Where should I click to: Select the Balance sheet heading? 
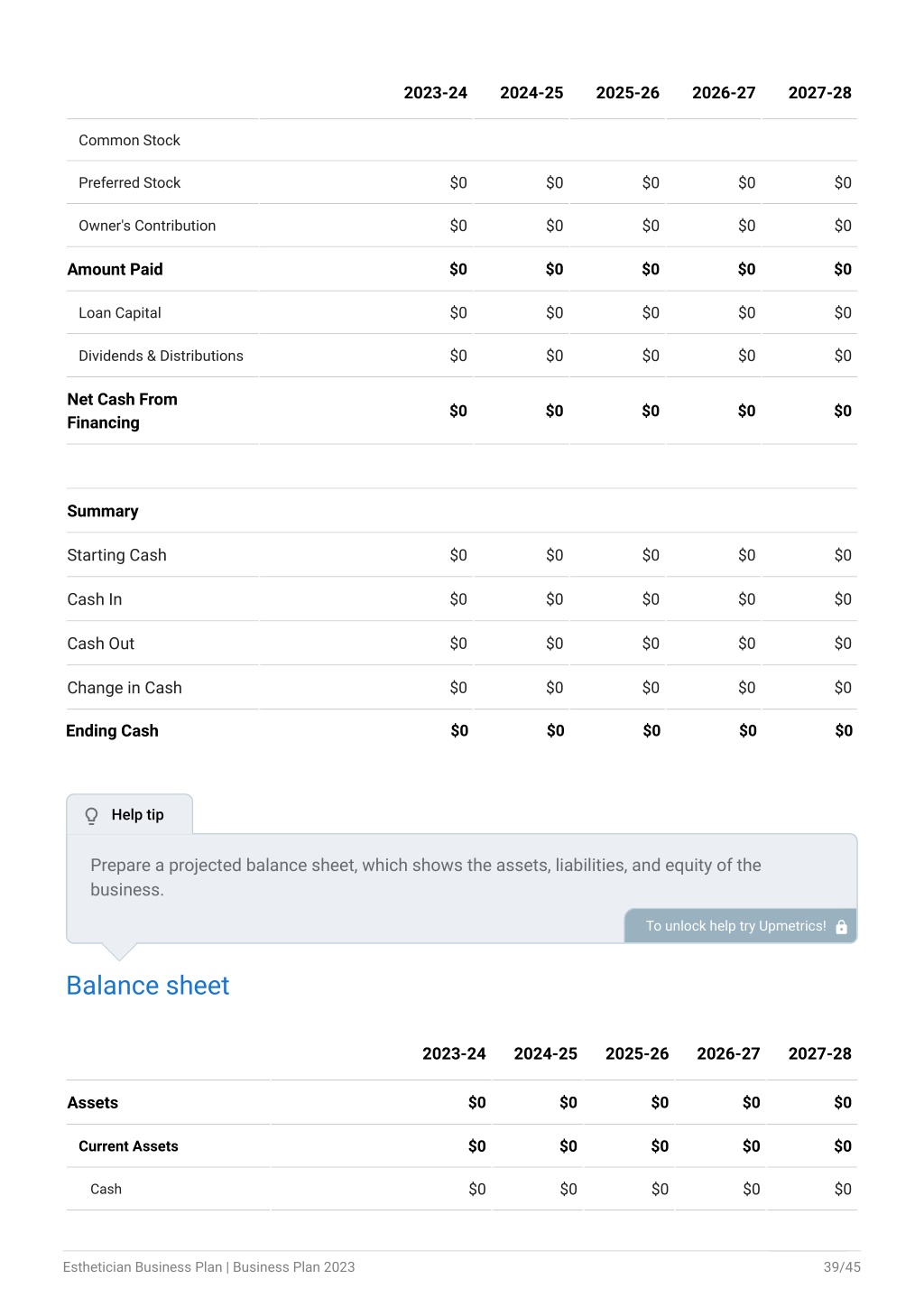[x=148, y=986]
